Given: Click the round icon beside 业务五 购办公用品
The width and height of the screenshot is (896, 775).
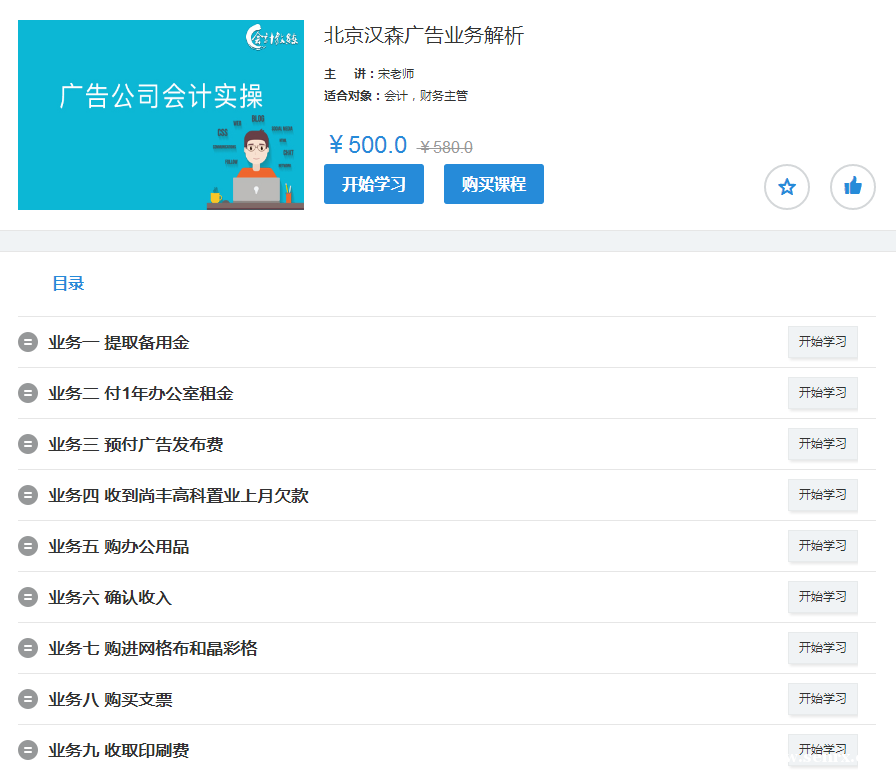Looking at the screenshot, I should pos(28,547).
